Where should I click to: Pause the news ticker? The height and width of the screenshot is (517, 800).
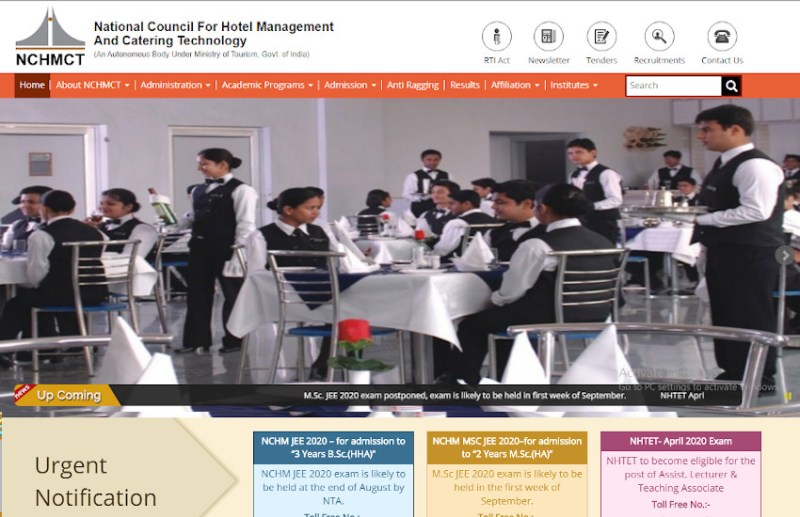coord(788,397)
